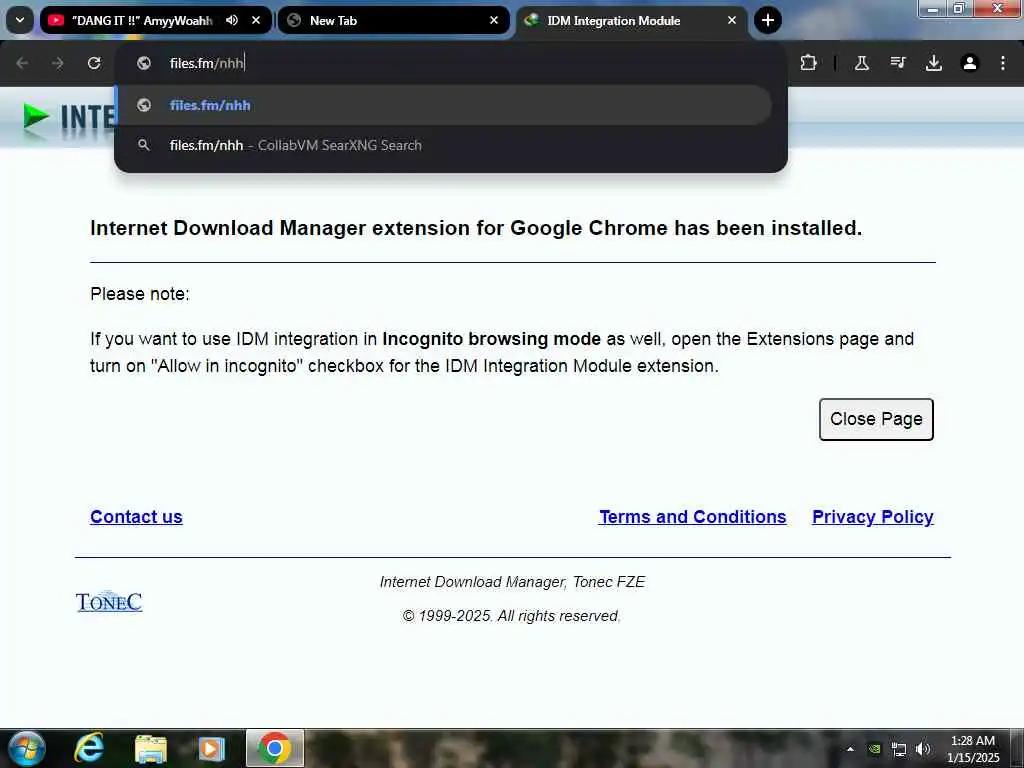Click the extension installed heading
The image size is (1024, 768).
point(476,228)
